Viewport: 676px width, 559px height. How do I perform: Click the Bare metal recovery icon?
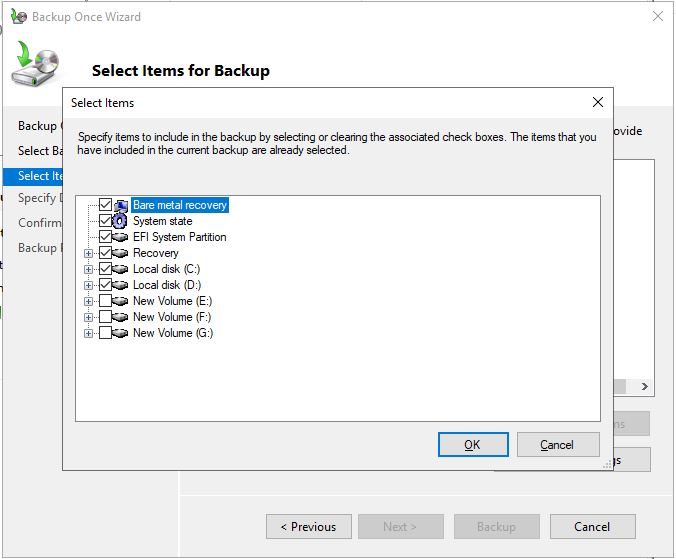pos(121,205)
